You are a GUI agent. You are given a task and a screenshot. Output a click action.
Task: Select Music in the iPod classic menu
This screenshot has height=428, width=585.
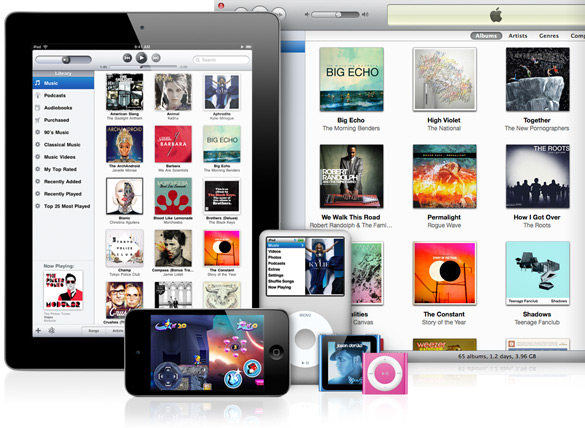pyautogui.click(x=286, y=246)
